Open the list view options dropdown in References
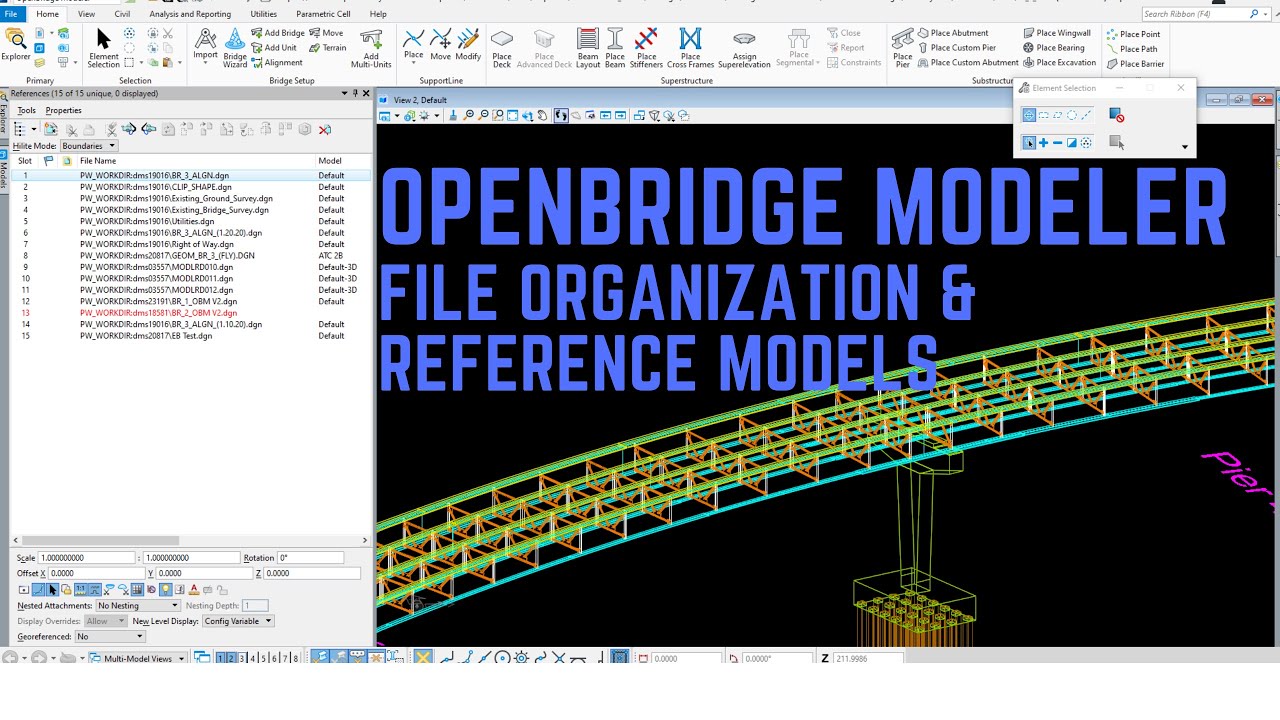The height and width of the screenshot is (720, 1280). (33, 129)
